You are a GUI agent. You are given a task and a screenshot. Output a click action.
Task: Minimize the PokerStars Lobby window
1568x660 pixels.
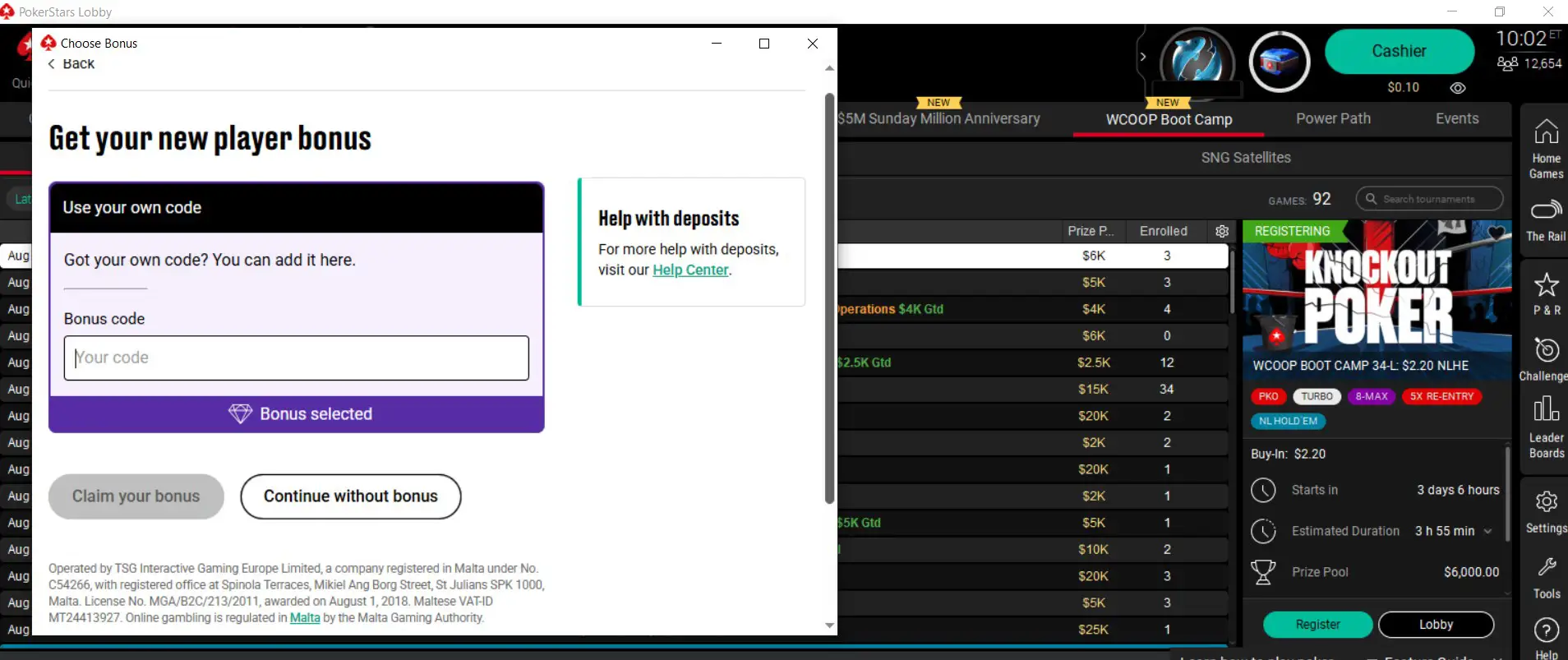click(1452, 12)
